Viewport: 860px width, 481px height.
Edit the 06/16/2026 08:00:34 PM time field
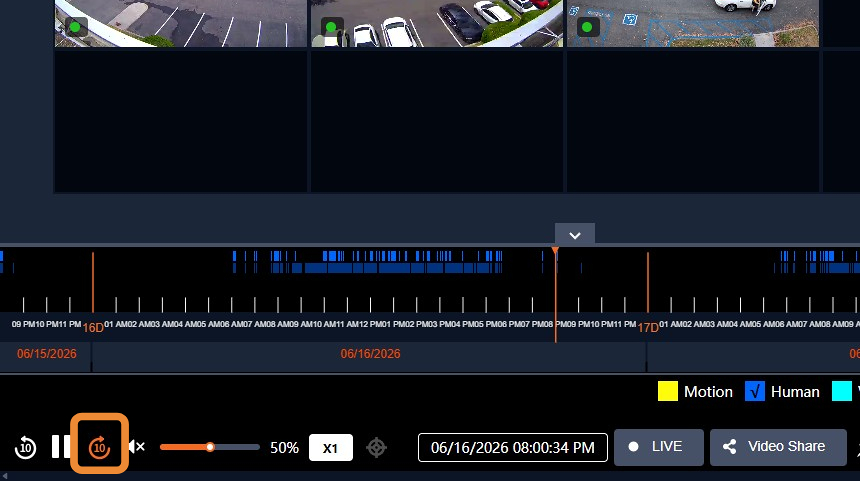click(x=513, y=448)
